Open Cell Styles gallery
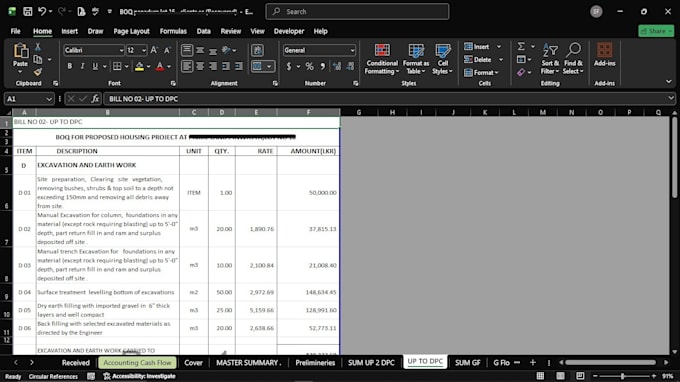 pos(442,59)
